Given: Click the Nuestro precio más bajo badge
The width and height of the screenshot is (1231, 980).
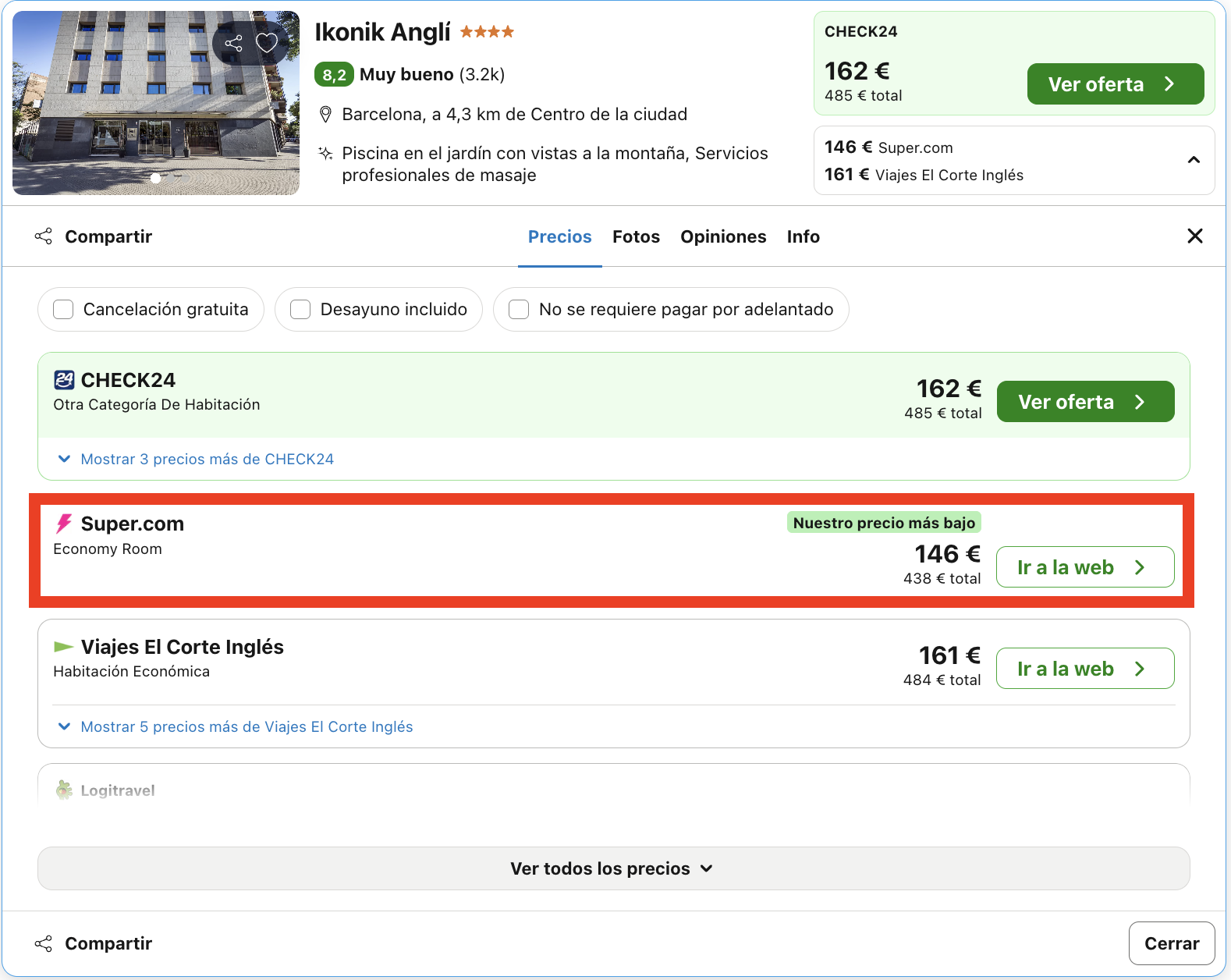Looking at the screenshot, I should click(884, 523).
